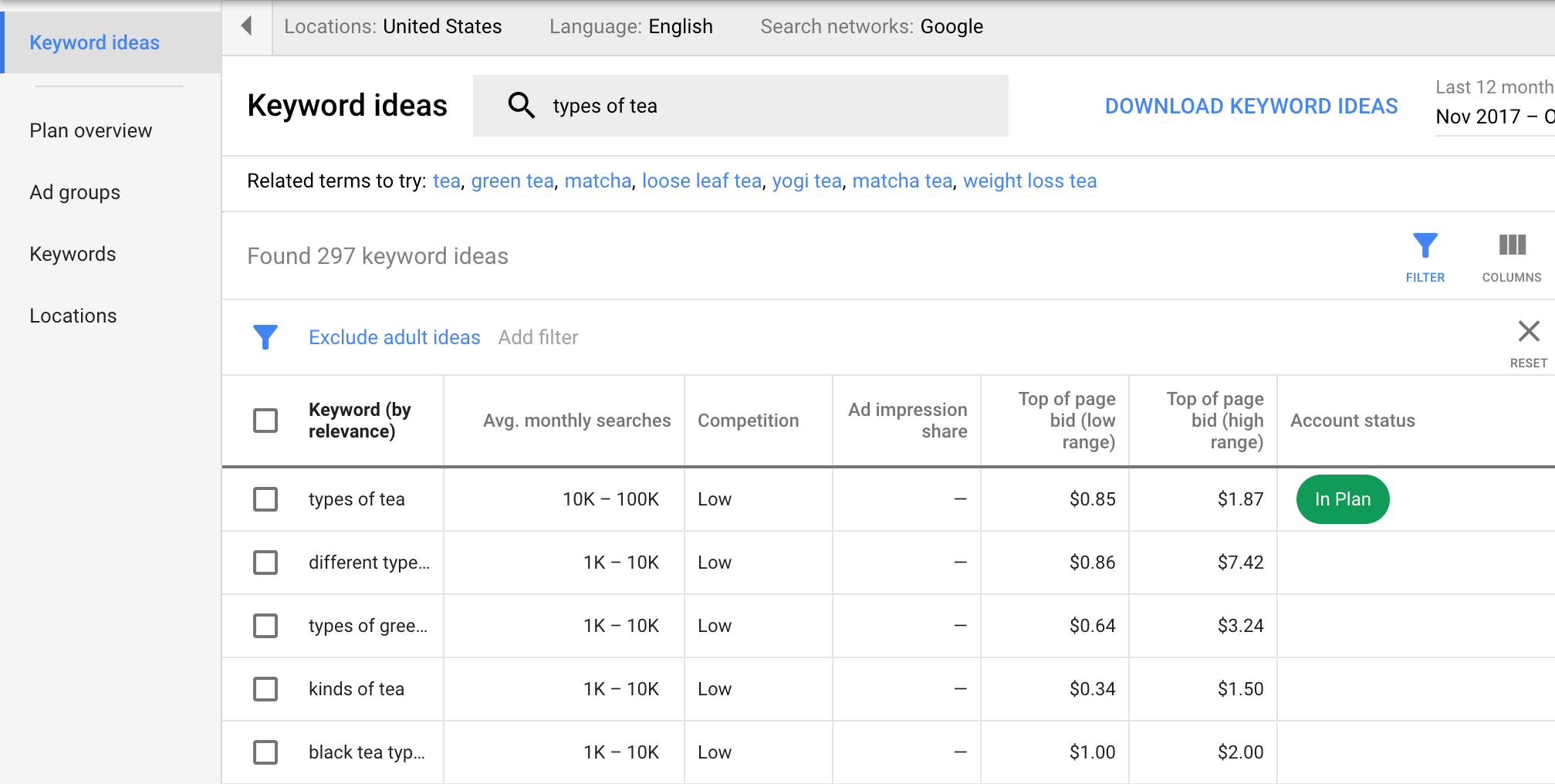Viewport: 1555px width, 784px height.
Task: Select all keywords with header checkbox
Action: 265,421
